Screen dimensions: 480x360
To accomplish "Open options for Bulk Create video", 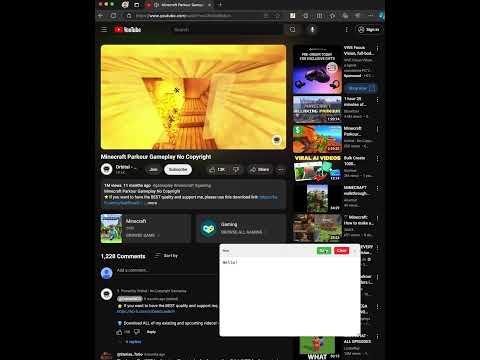I will pyautogui.click(x=377, y=159).
